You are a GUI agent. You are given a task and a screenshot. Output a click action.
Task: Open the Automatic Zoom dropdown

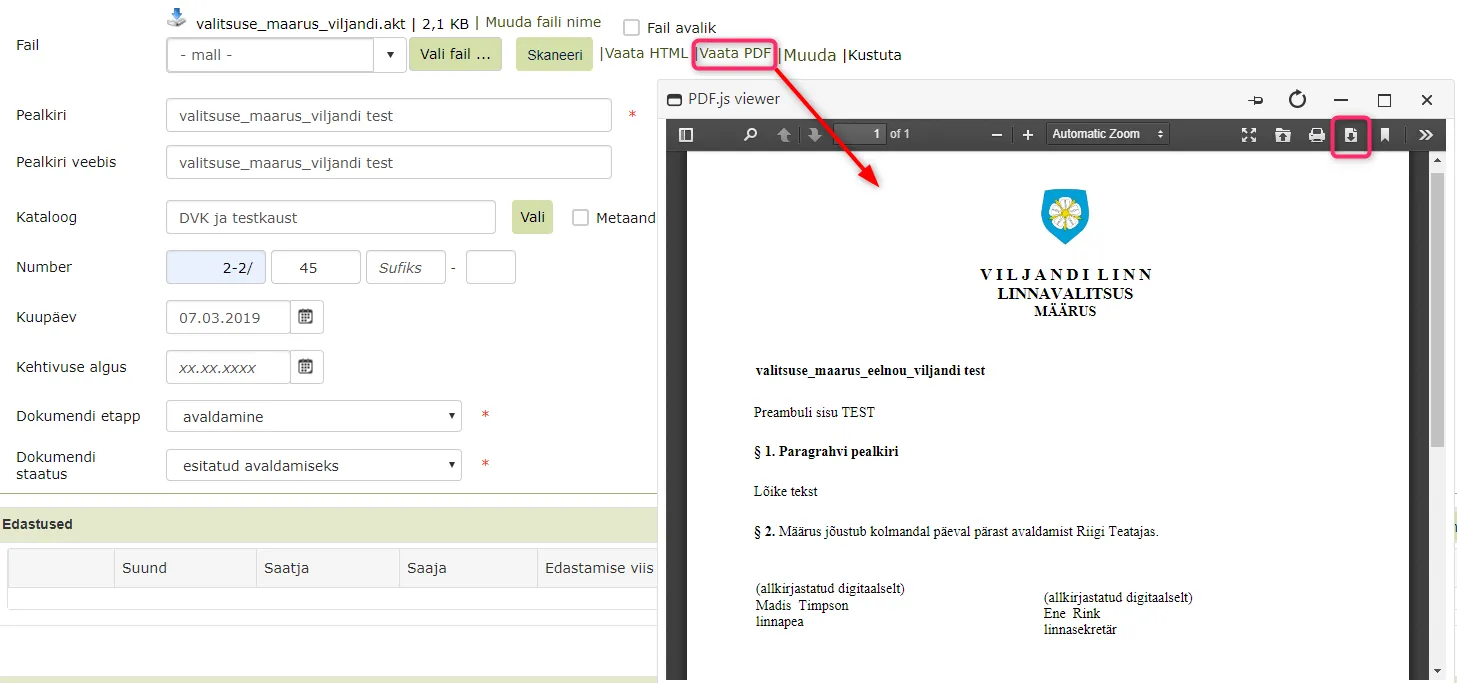click(1107, 134)
